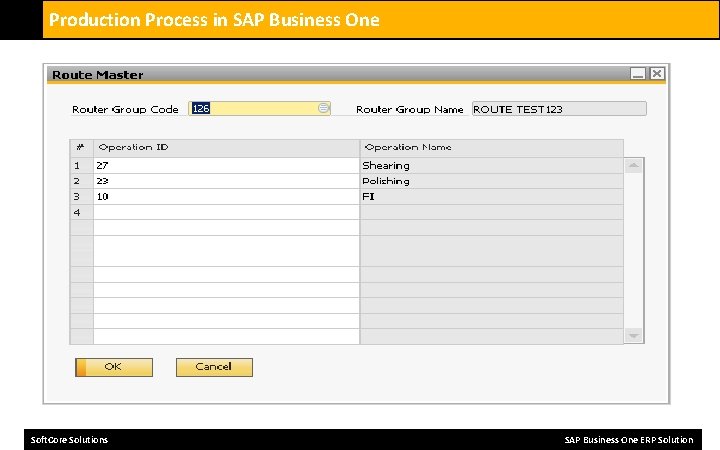Click the Shearing operation name cell
This screenshot has width=720, height=450.
click(x=492, y=166)
